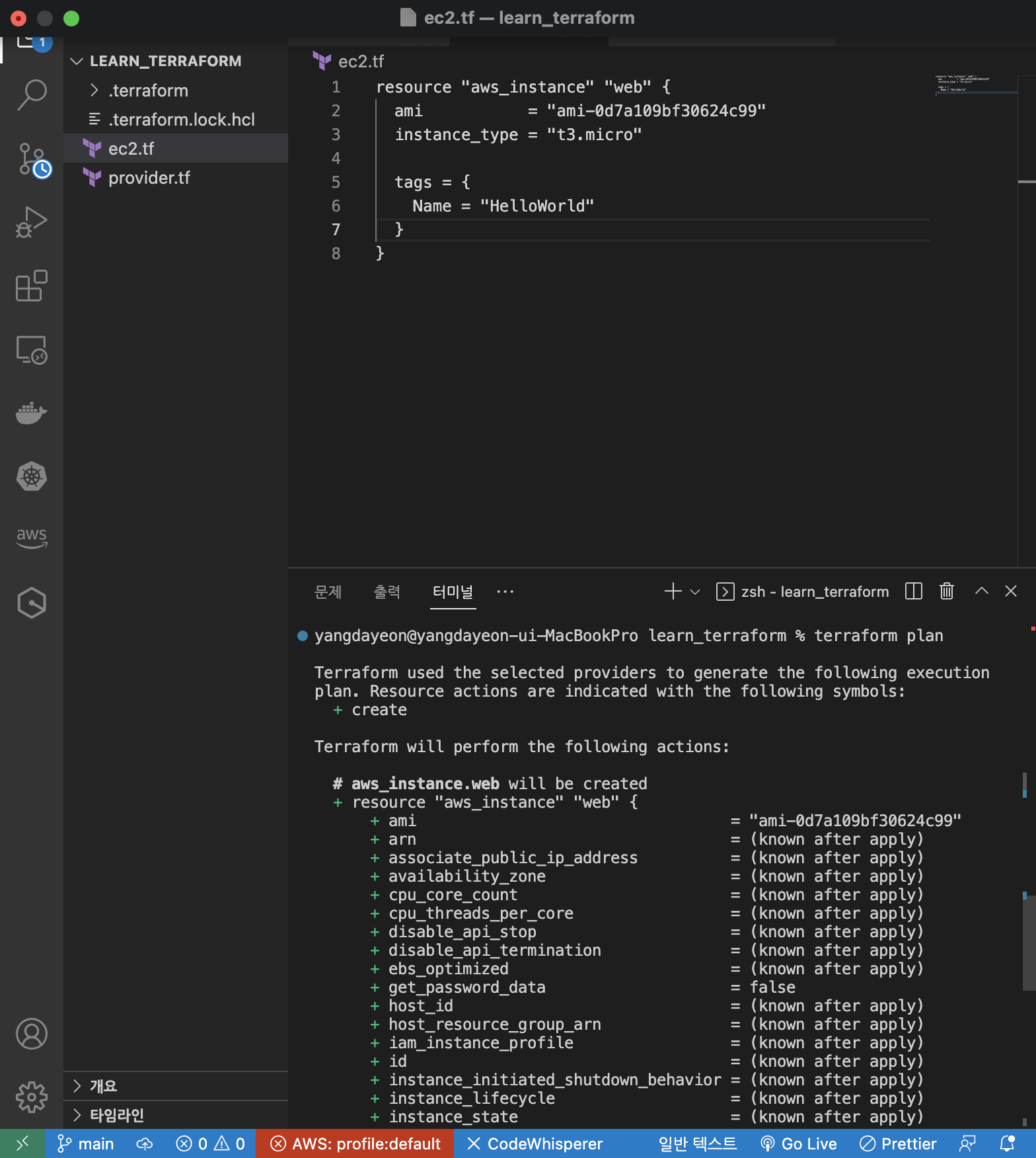Switch to the 문제 problems tab
The height and width of the screenshot is (1158, 1036).
point(328,592)
